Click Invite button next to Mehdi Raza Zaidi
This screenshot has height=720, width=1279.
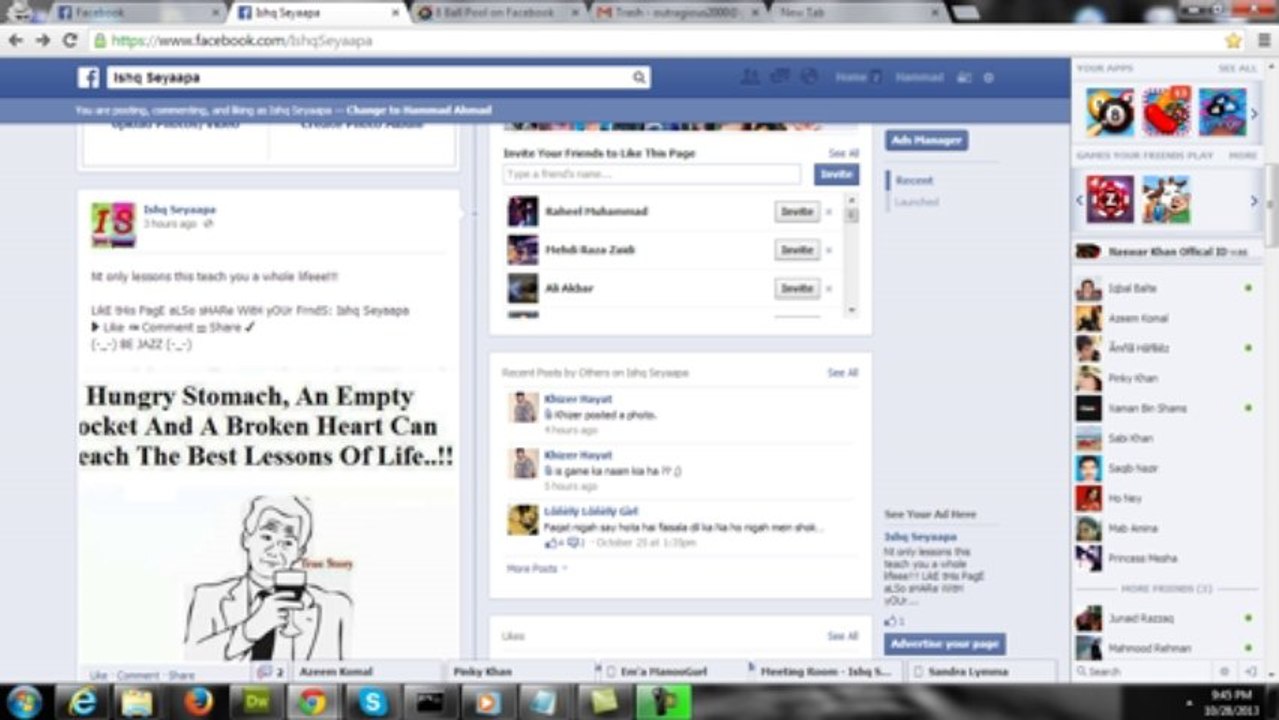point(797,250)
